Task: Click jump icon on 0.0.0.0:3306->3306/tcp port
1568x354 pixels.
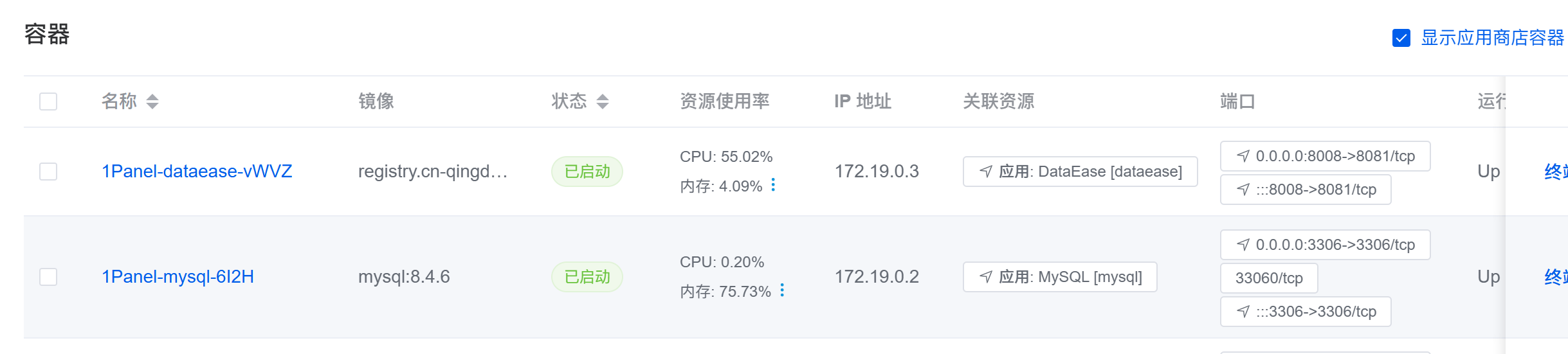Action: [x=1243, y=245]
